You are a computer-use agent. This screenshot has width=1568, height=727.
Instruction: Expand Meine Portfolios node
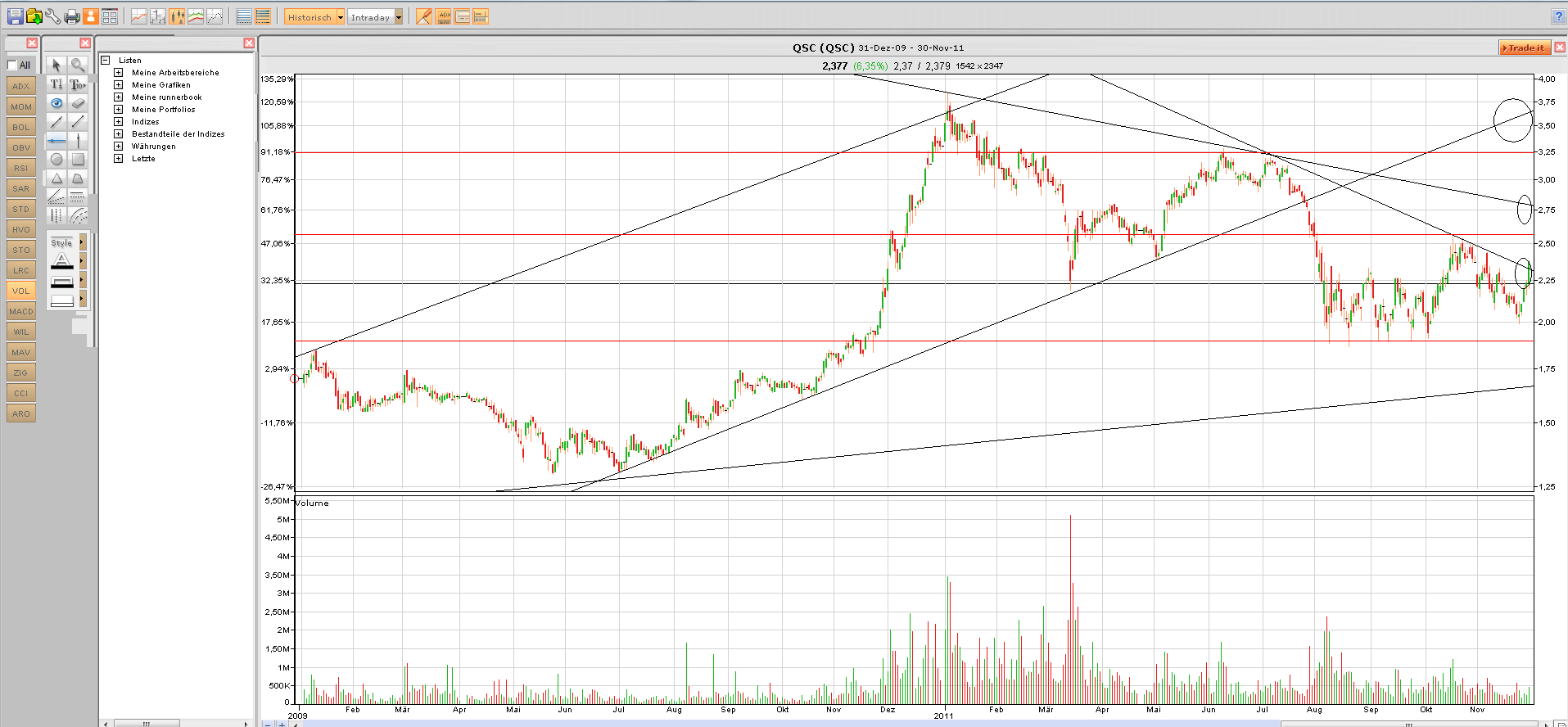coord(118,109)
